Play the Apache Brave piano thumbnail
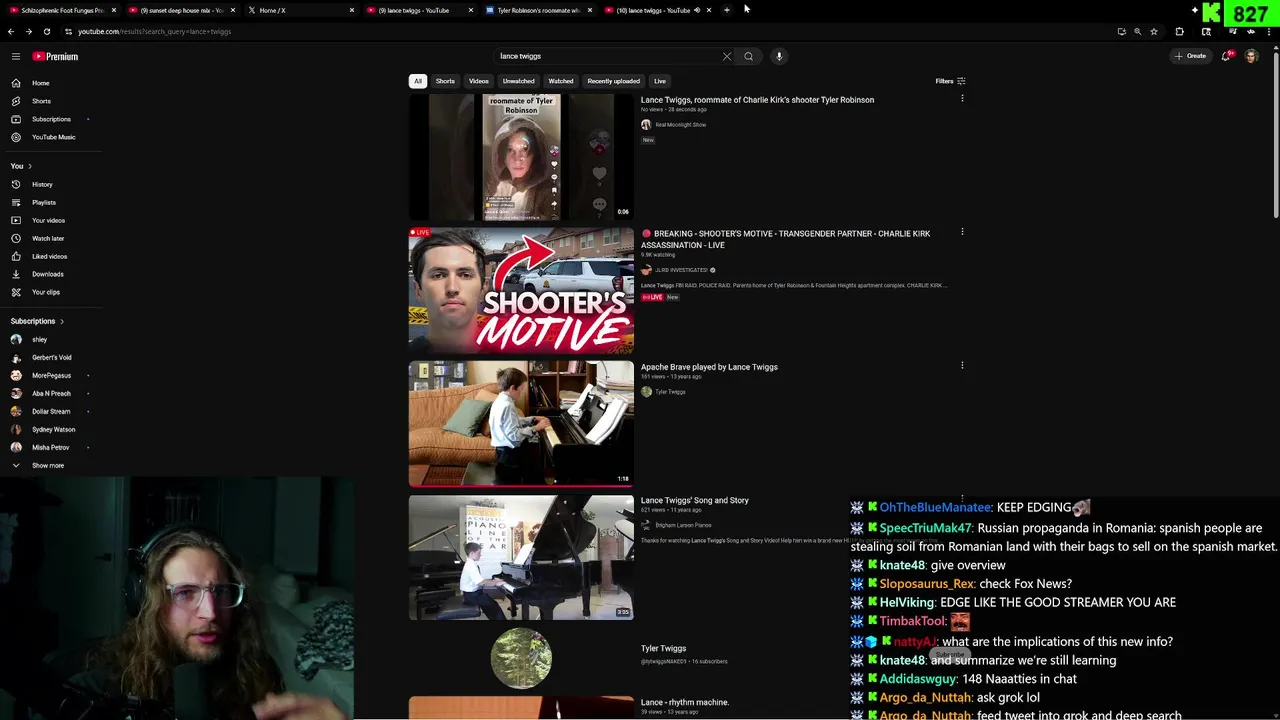 [x=521, y=424]
